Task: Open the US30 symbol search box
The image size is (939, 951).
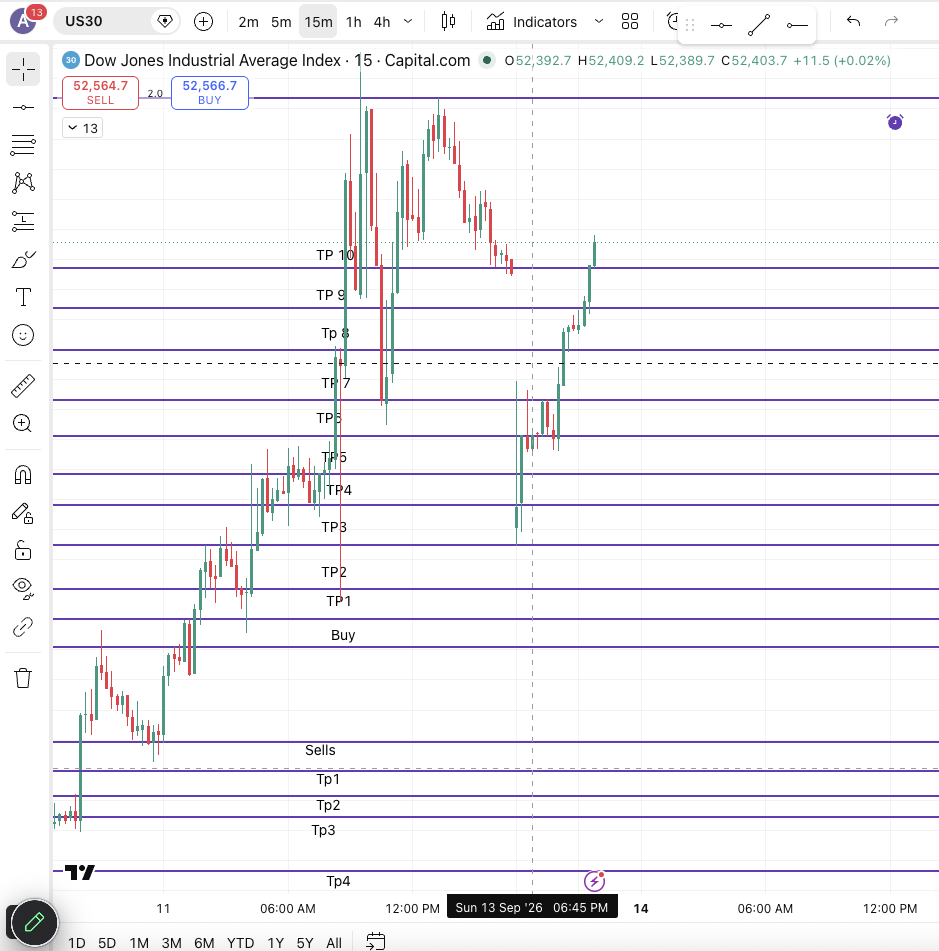Action: tap(103, 21)
